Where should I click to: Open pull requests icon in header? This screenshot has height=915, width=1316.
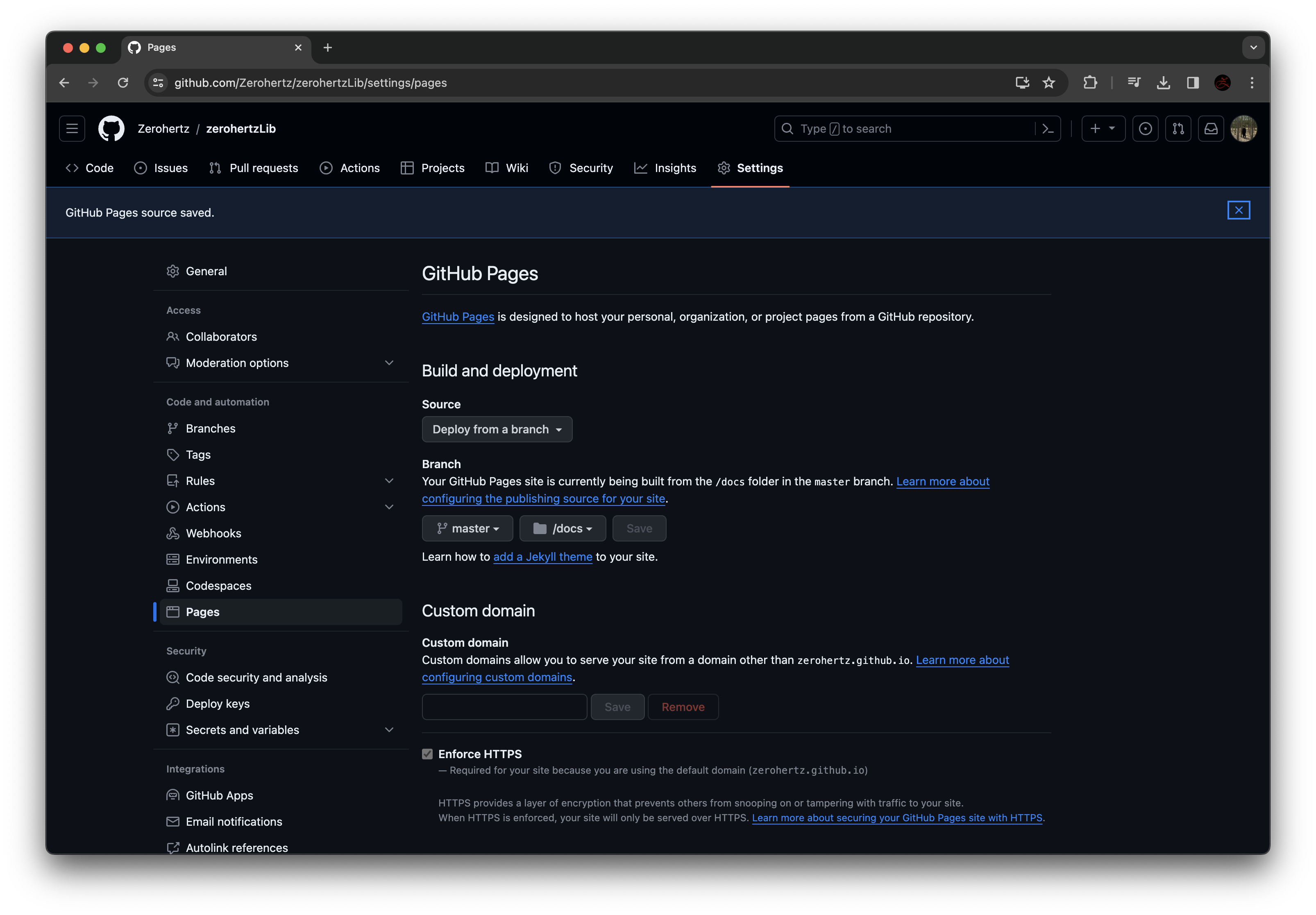[x=1178, y=129]
